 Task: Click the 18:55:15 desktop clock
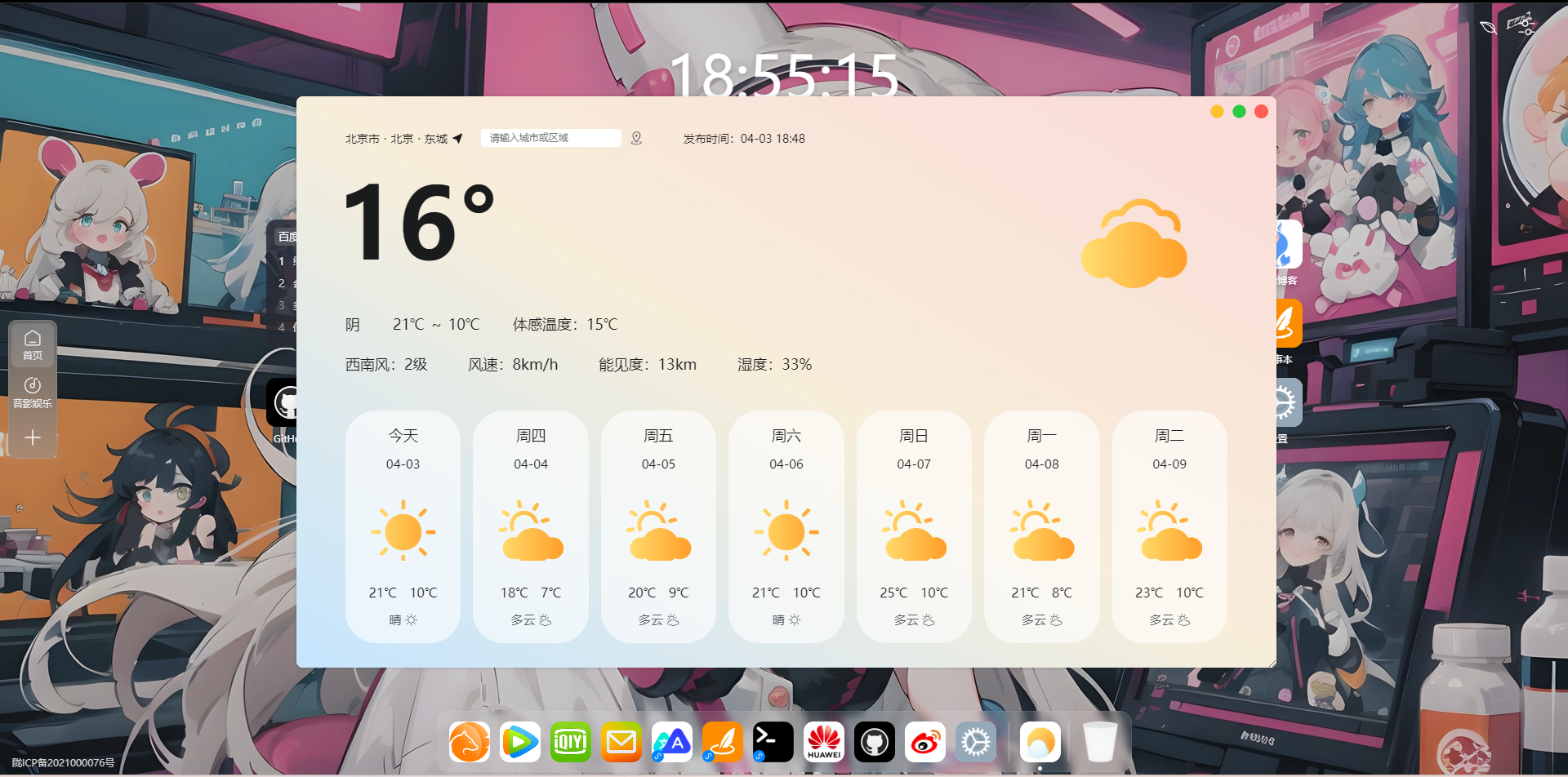pos(785,76)
